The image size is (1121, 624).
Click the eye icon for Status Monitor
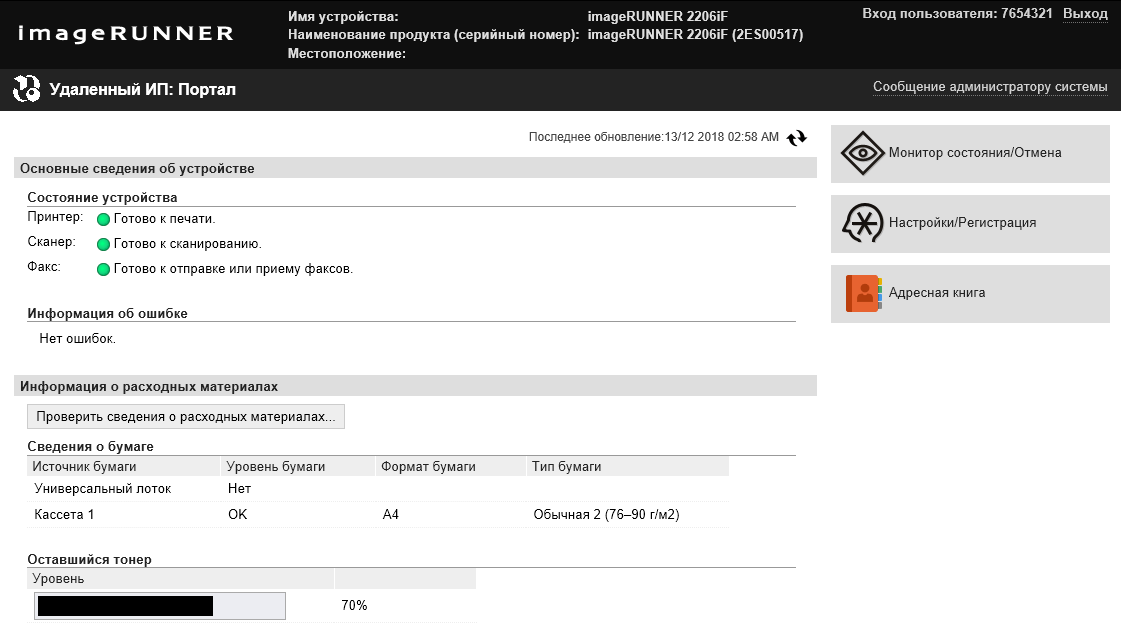[x=863, y=153]
